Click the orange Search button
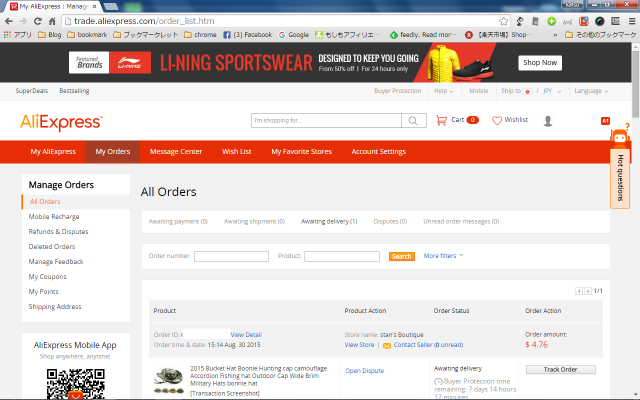Screen dimensions: 640x400 [x=402, y=256]
